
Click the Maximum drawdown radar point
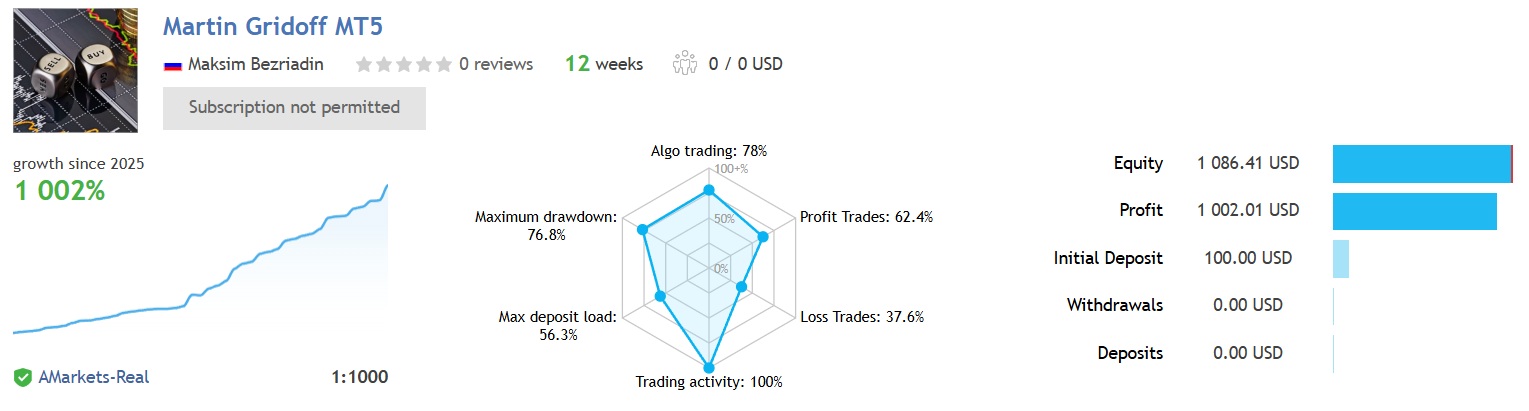click(x=643, y=230)
